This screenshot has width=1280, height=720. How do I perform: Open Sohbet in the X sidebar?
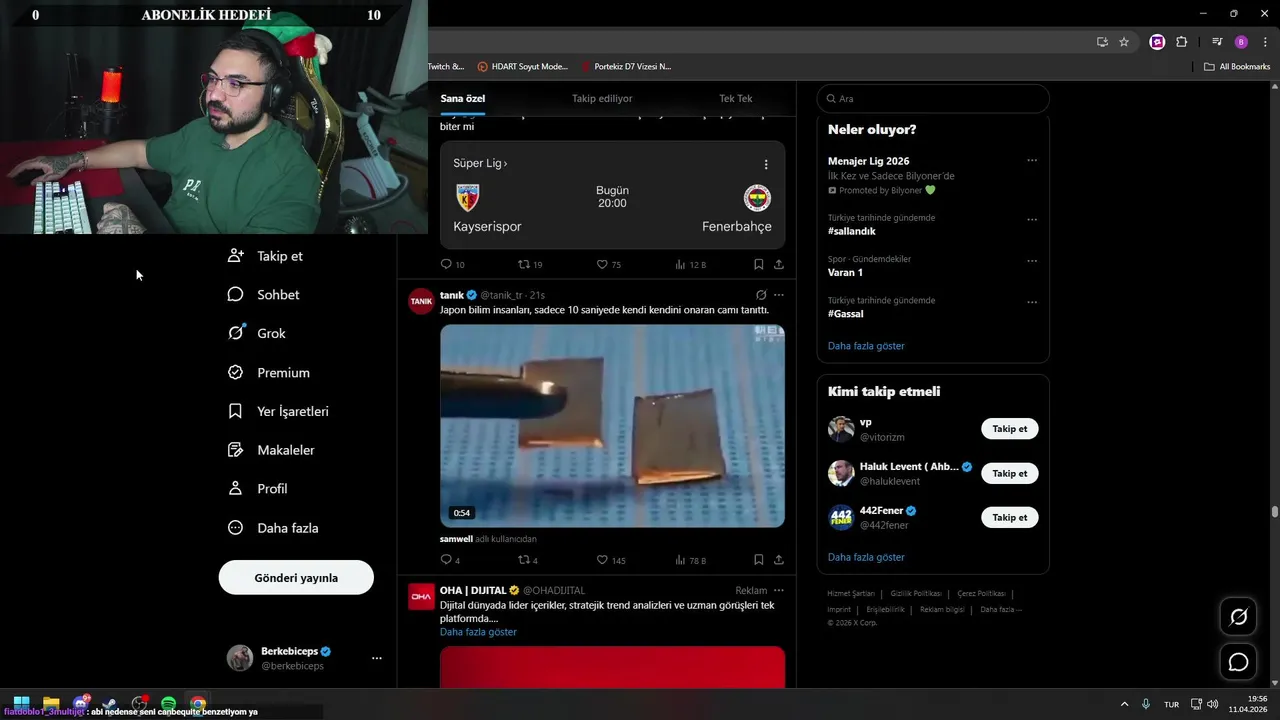[263, 295]
